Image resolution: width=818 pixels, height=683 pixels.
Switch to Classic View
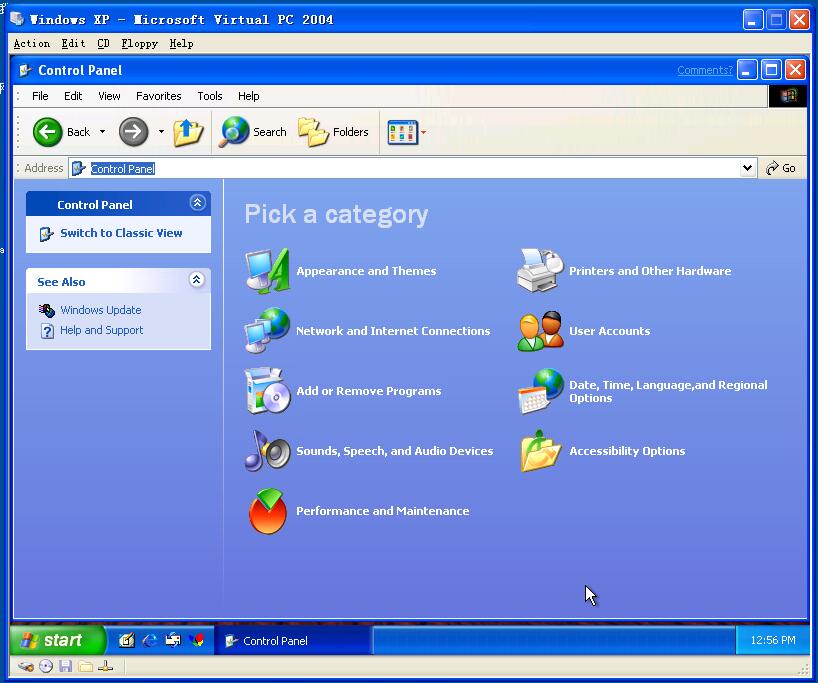click(121, 233)
